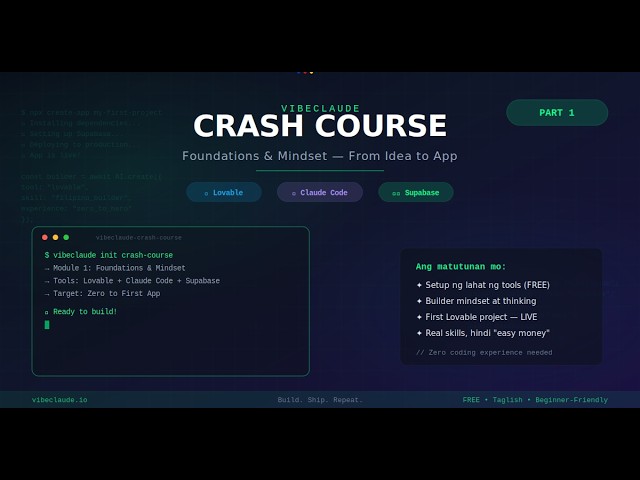640x480 pixels.
Task: Open the vibeclaude.io footer link
Action: coord(60,400)
